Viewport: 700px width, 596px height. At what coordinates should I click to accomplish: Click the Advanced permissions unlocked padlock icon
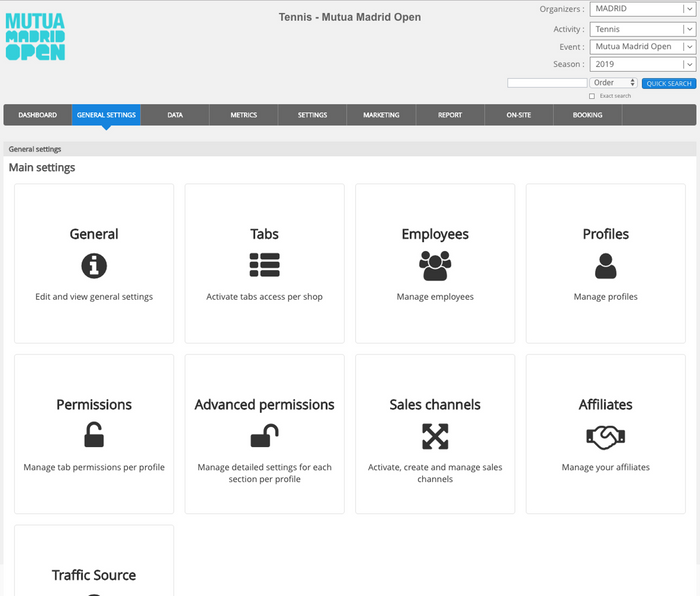[264, 435]
